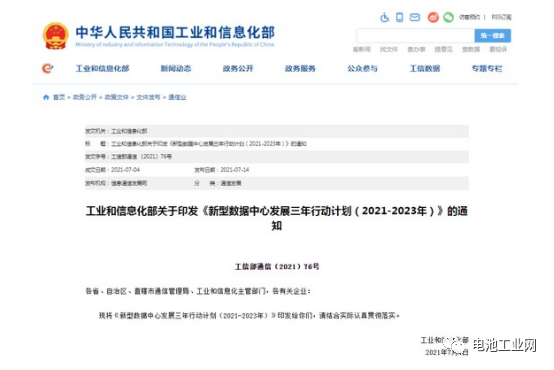Viewport: 554px width, 370px height.
Task: Select the 查办事 search shortcut
Action: coord(416,49)
